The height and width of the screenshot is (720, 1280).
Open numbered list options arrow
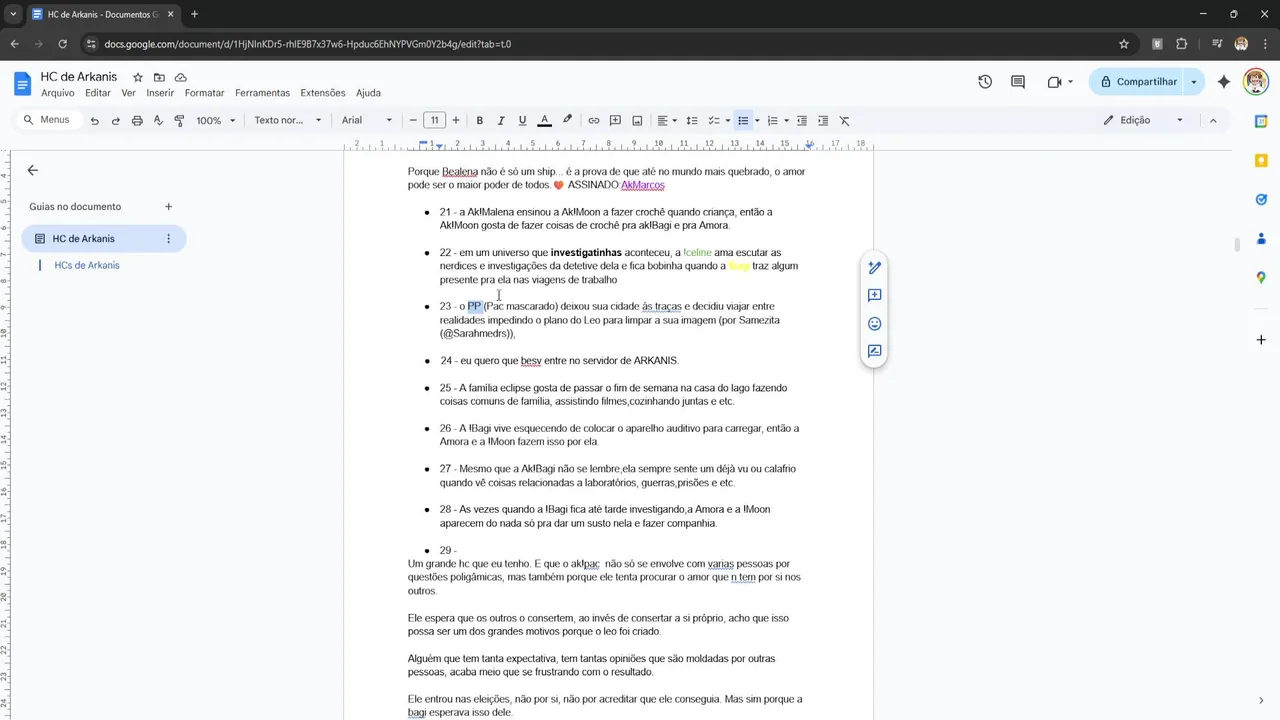pyautogui.click(x=786, y=120)
